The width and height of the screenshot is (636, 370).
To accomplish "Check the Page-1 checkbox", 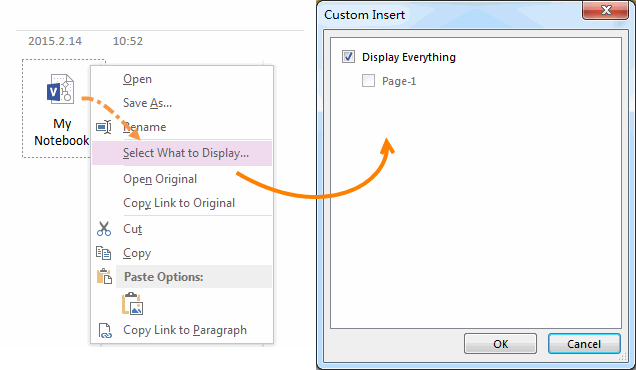I will (x=368, y=81).
